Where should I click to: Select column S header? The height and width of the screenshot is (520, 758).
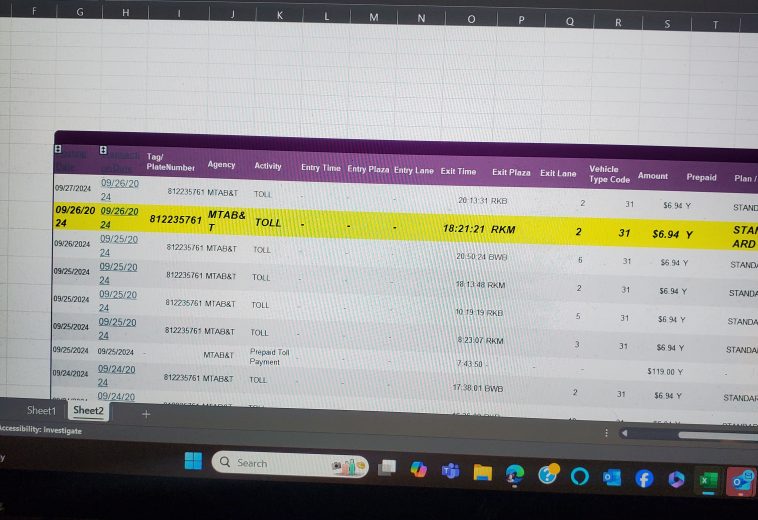click(667, 24)
